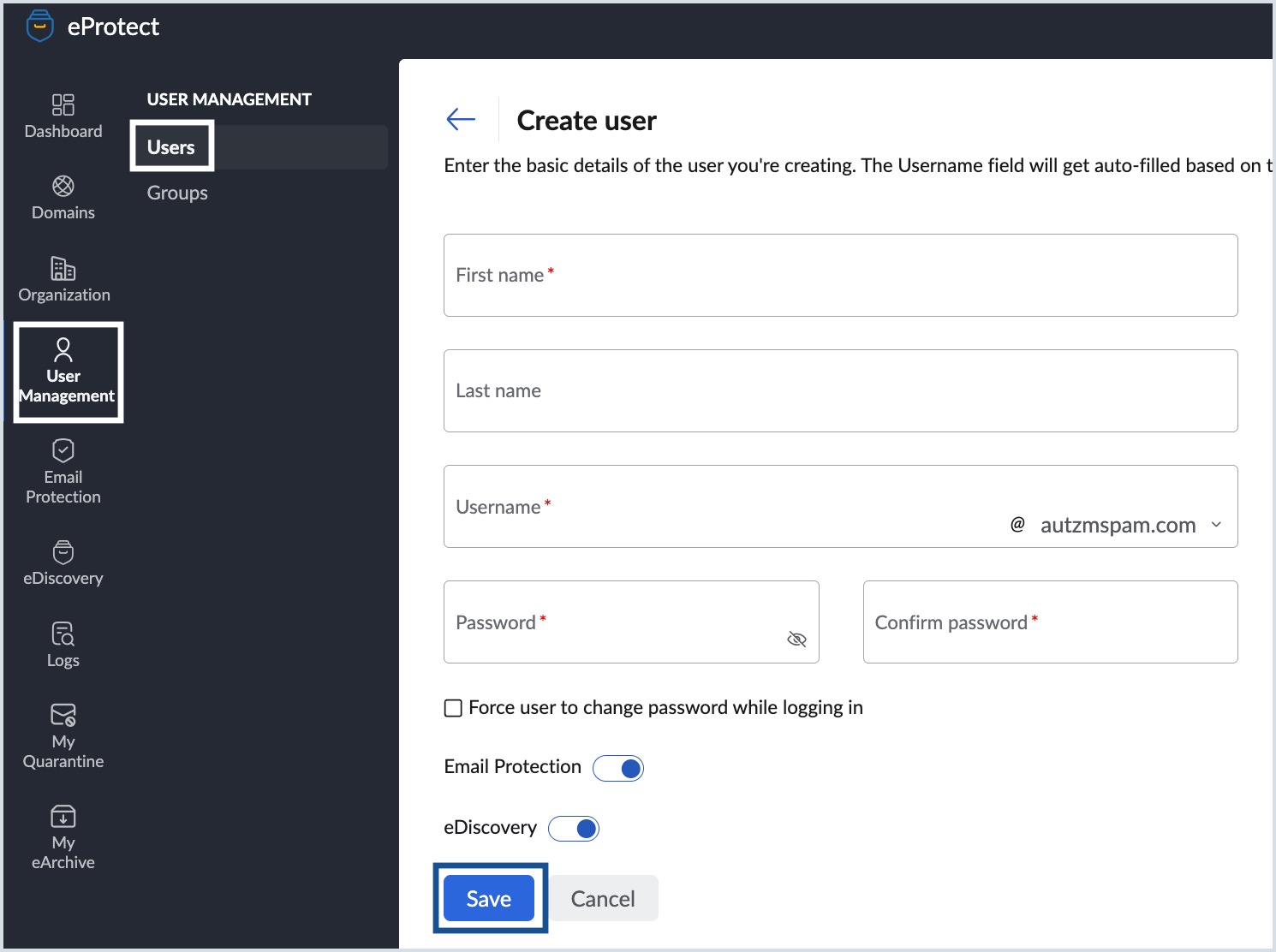Toggle password visibility eye icon
This screenshot has width=1276, height=952.
pos(796,640)
